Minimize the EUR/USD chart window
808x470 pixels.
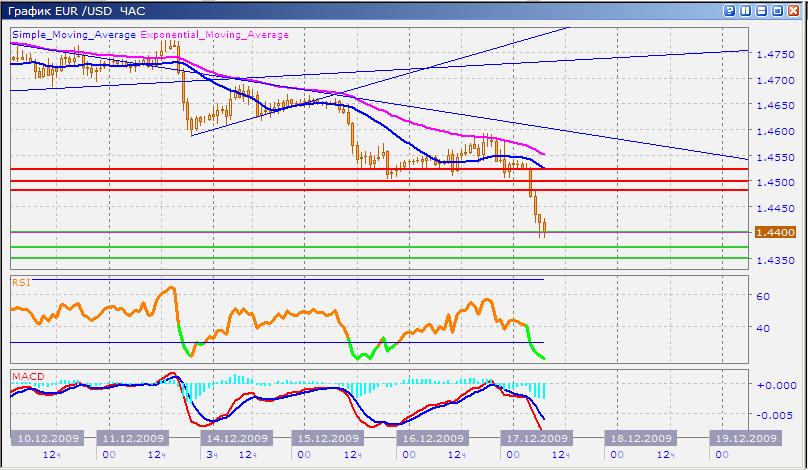(762, 10)
